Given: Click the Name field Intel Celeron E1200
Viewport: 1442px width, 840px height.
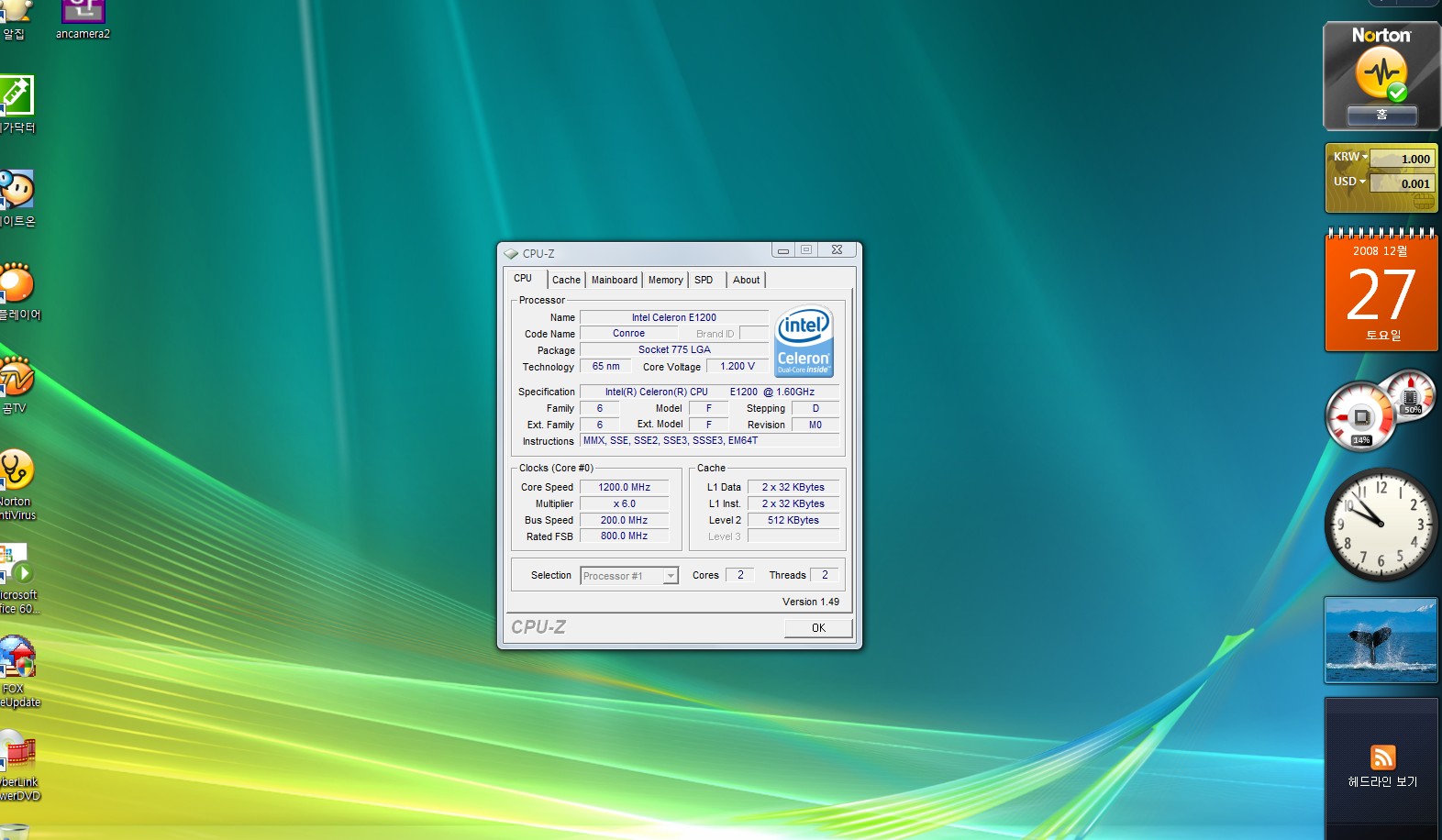Looking at the screenshot, I should click(x=674, y=317).
